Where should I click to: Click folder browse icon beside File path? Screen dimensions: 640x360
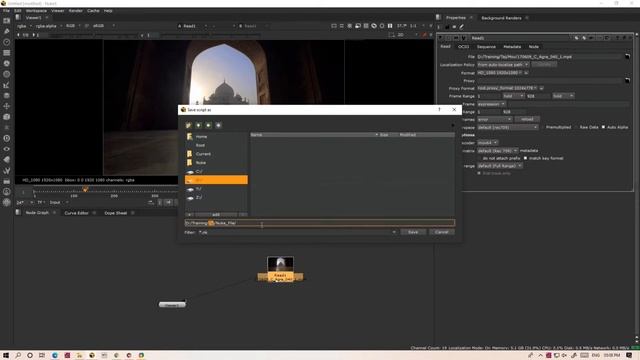[x=627, y=56]
